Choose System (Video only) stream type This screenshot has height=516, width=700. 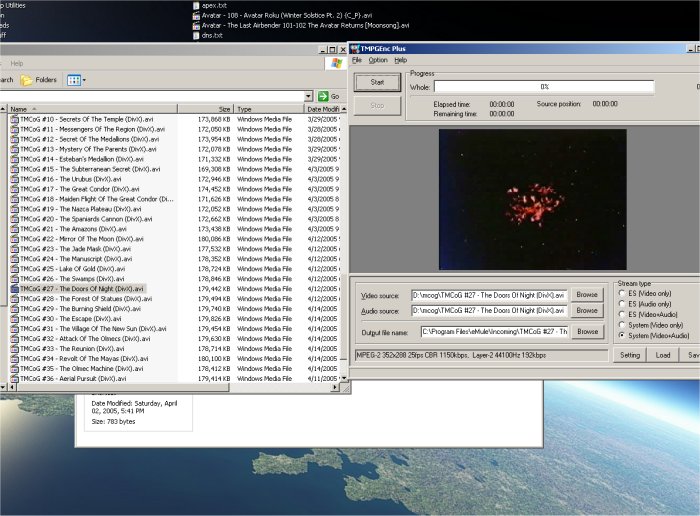pos(621,325)
